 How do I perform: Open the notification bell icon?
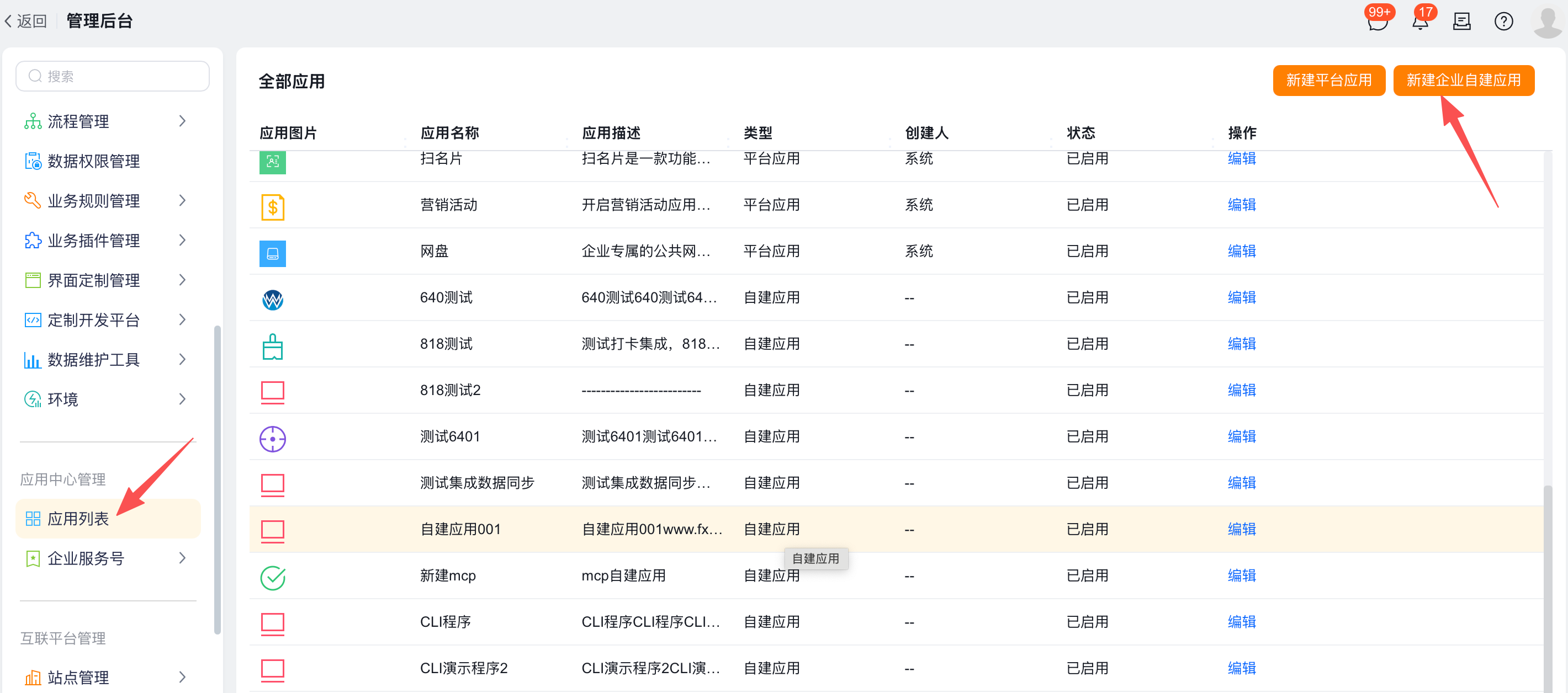[x=1420, y=22]
